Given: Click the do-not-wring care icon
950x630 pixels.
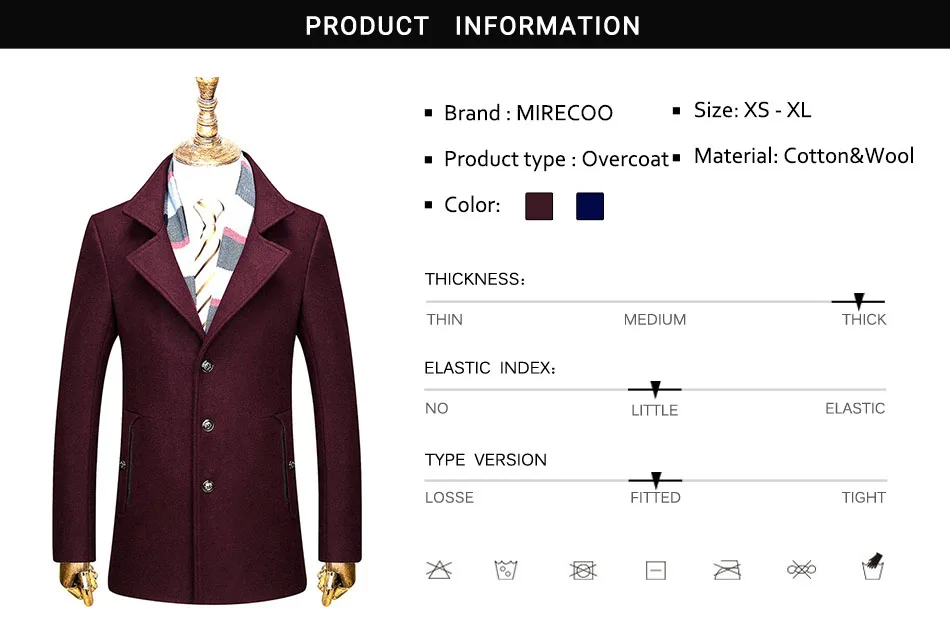Looking at the screenshot, I should pos(801,570).
